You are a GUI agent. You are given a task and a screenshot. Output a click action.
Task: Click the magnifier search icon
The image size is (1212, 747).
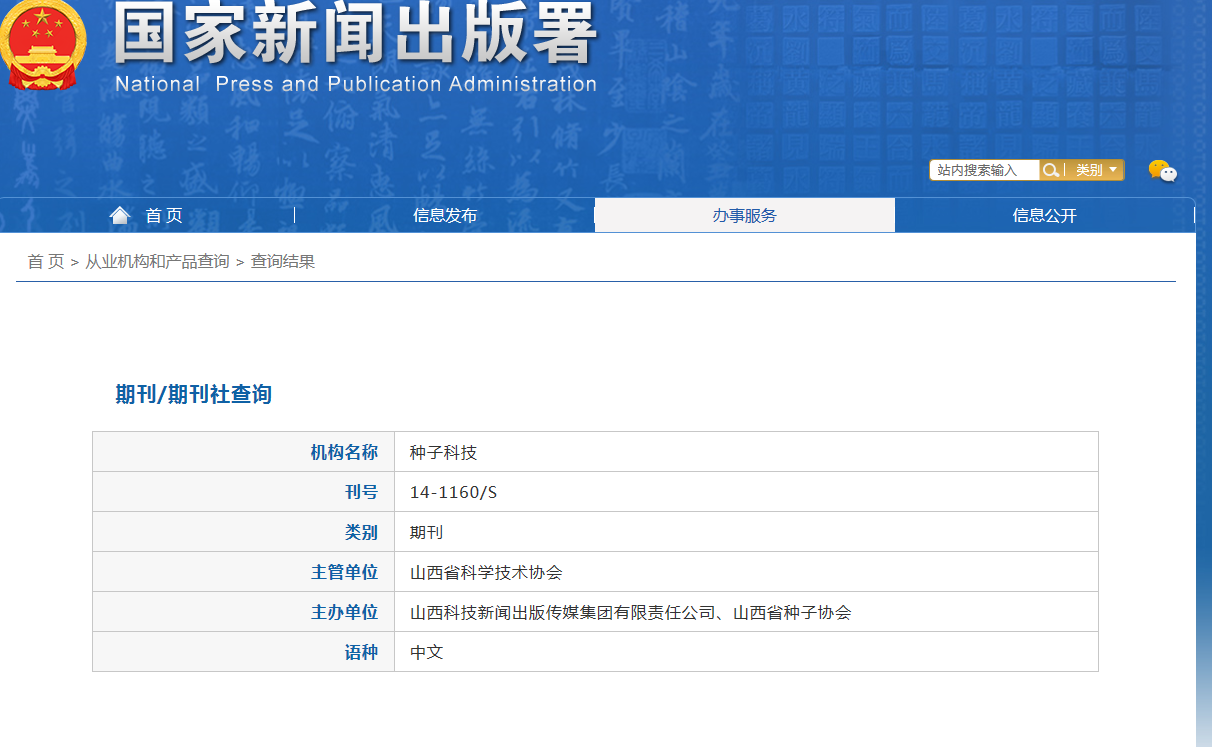(x=1050, y=169)
